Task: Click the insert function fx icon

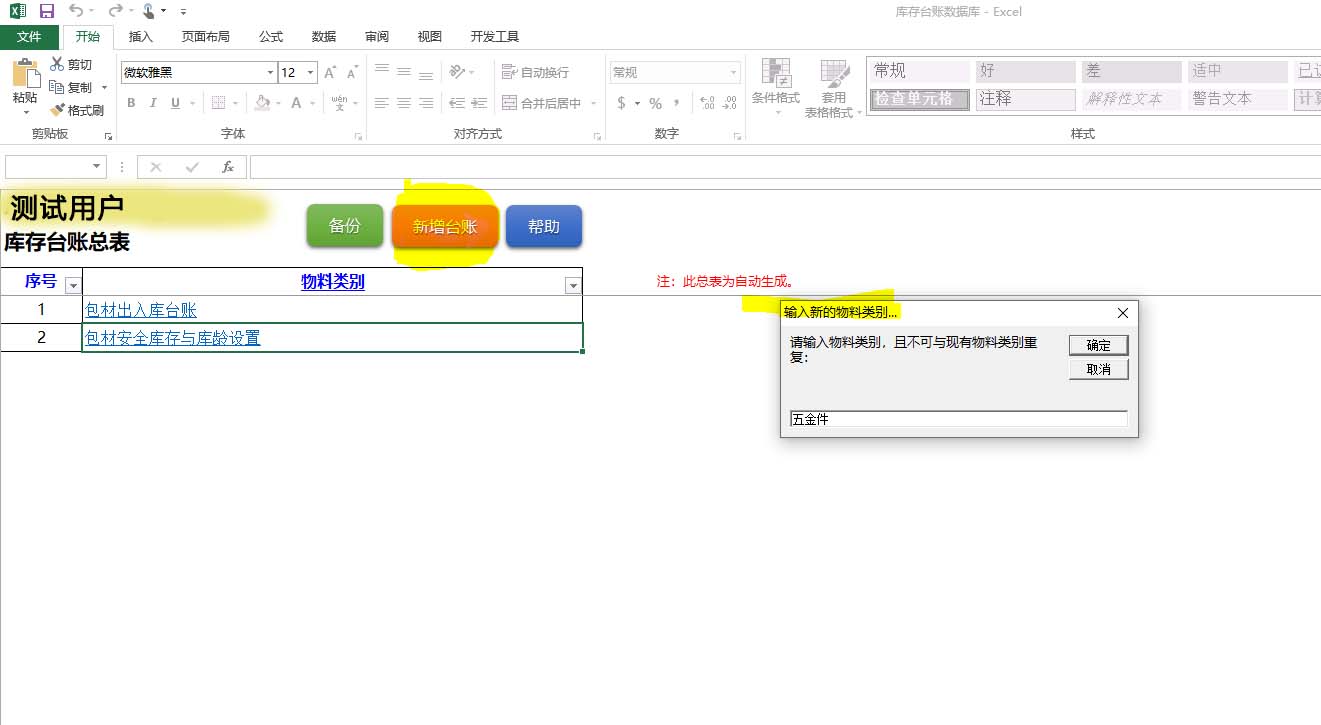Action: tap(228, 167)
